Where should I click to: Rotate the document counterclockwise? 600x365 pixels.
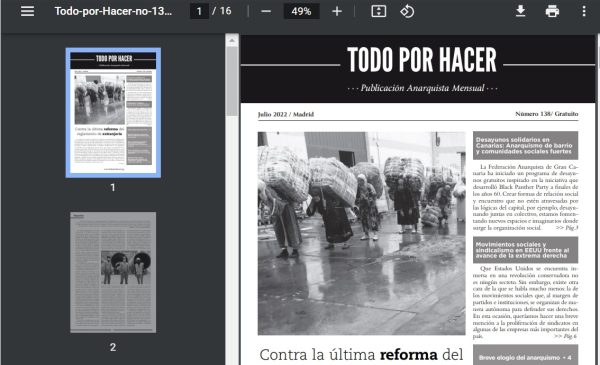(407, 11)
